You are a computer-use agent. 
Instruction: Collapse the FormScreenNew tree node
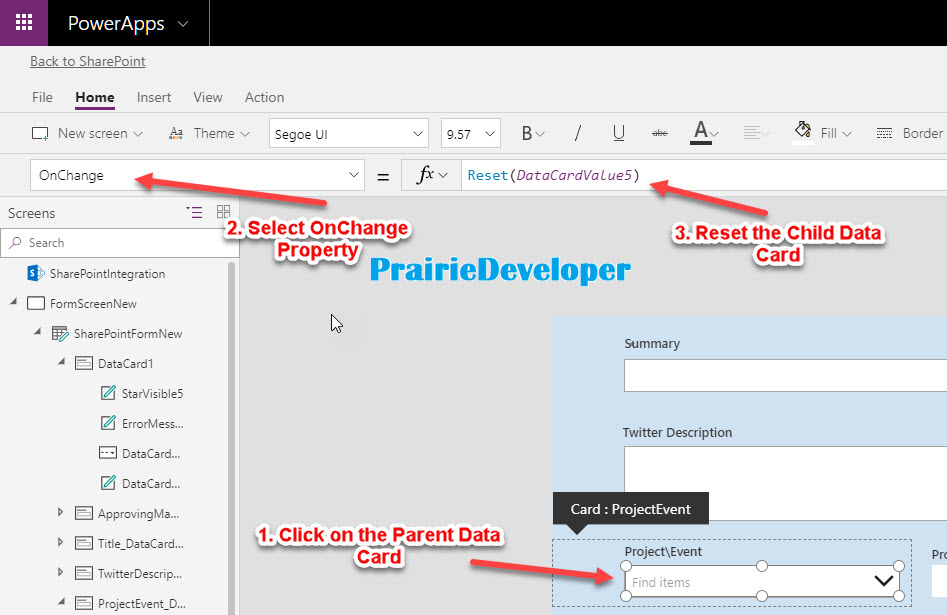click(13, 301)
